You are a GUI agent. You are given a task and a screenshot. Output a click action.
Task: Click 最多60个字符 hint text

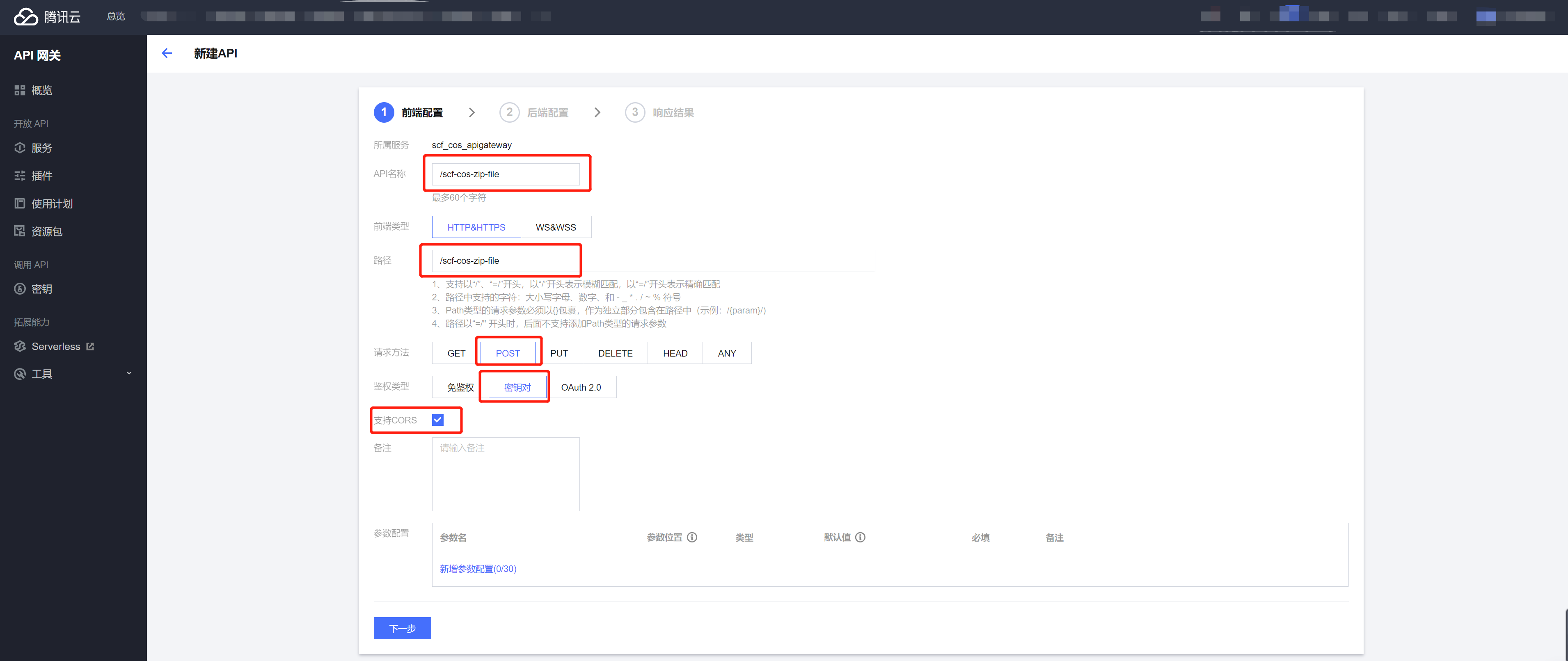[x=459, y=197]
